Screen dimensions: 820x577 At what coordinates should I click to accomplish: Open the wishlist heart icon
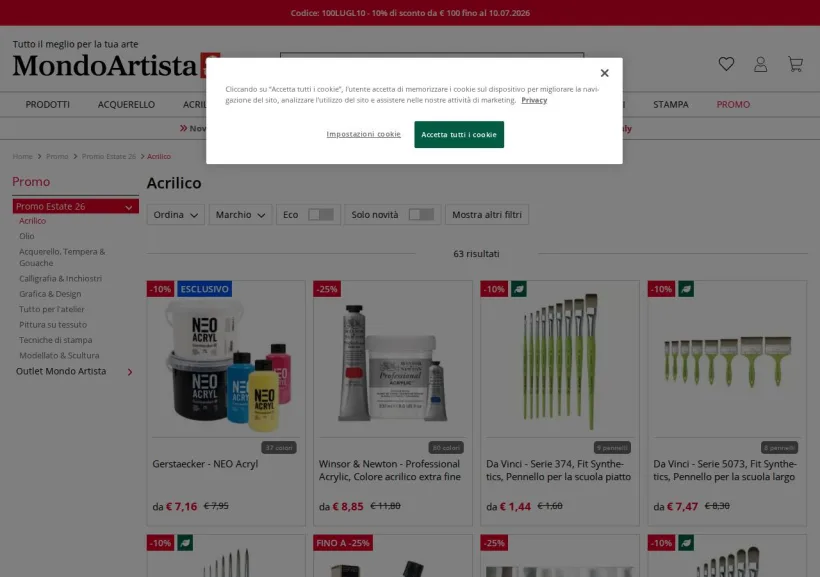point(726,64)
